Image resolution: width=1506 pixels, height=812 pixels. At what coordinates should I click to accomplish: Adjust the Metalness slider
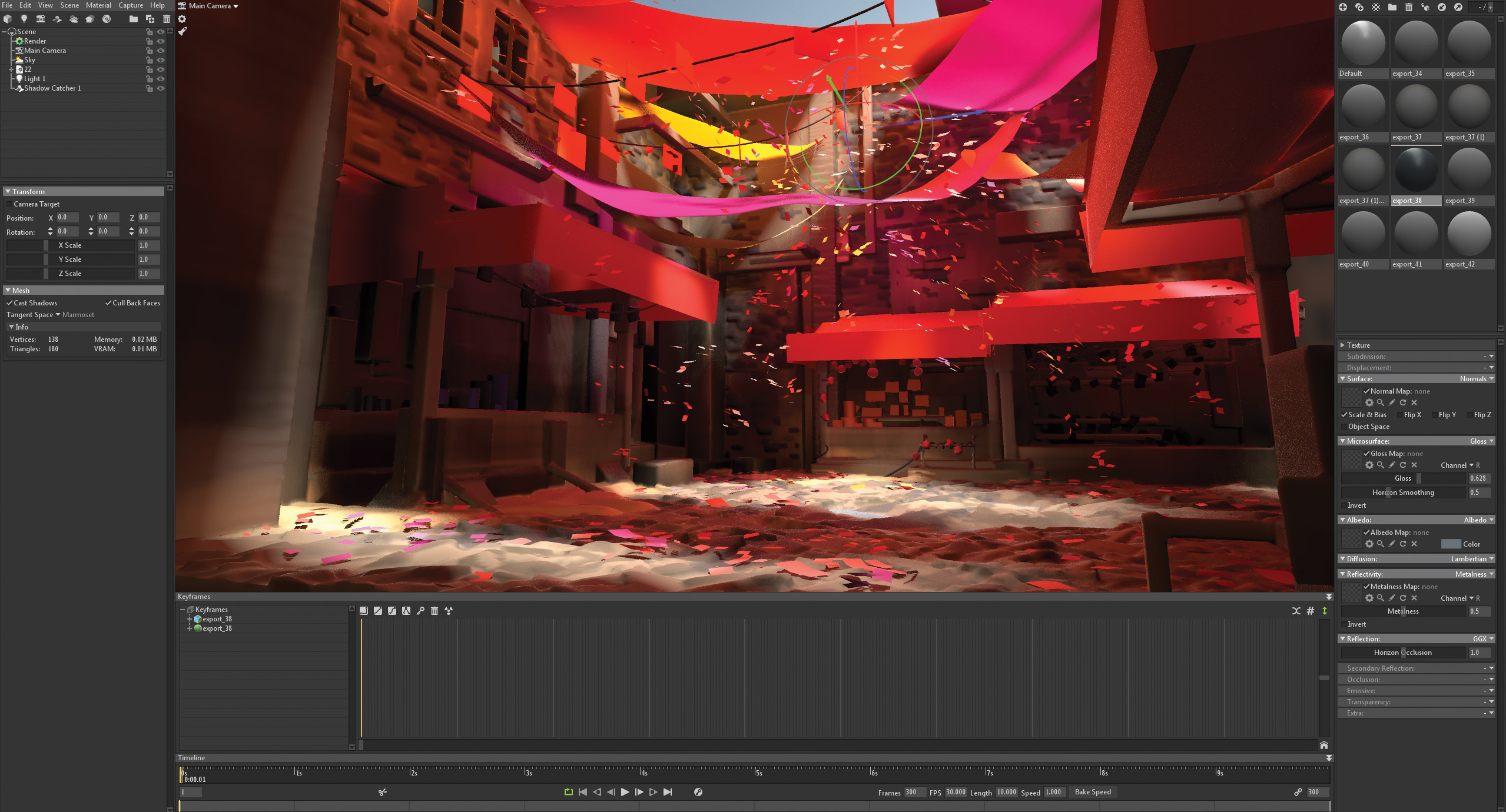(1404, 611)
